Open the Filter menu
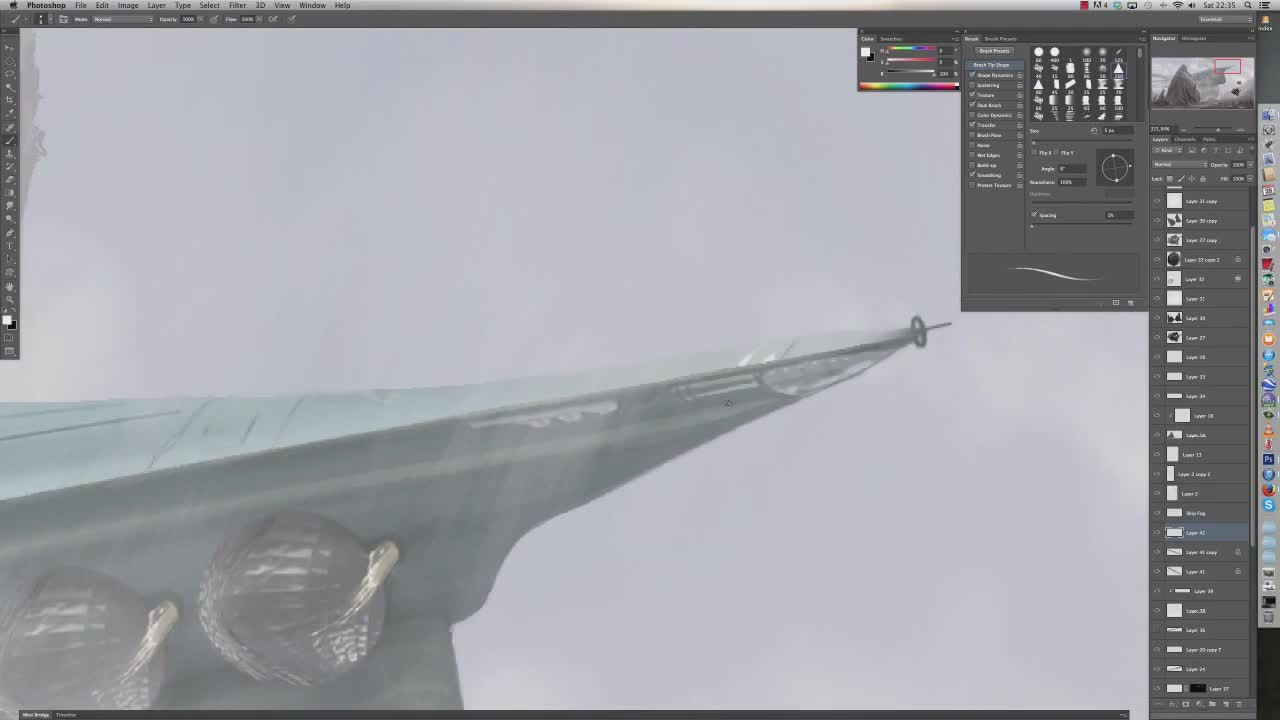The height and width of the screenshot is (720, 1280). tap(237, 5)
